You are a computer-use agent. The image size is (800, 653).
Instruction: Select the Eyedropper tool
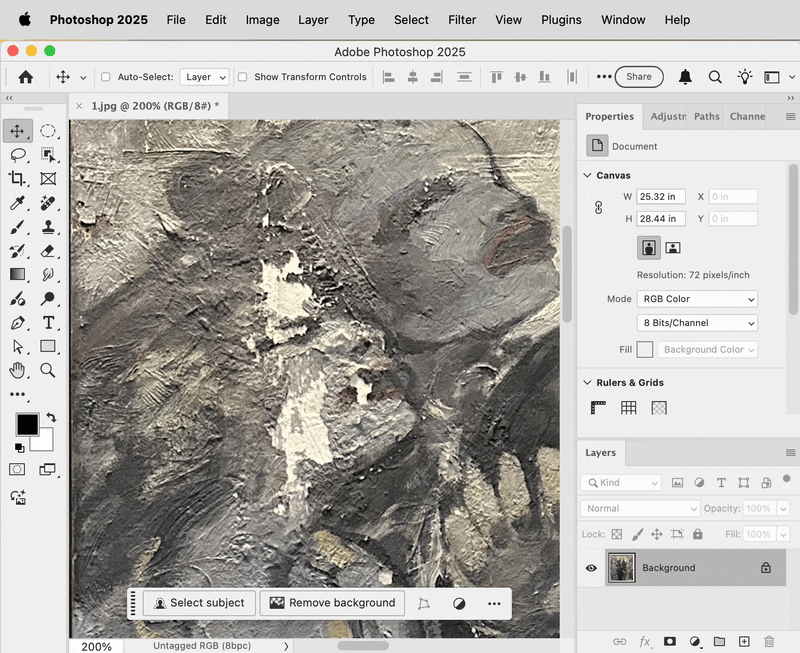click(x=18, y=203)
